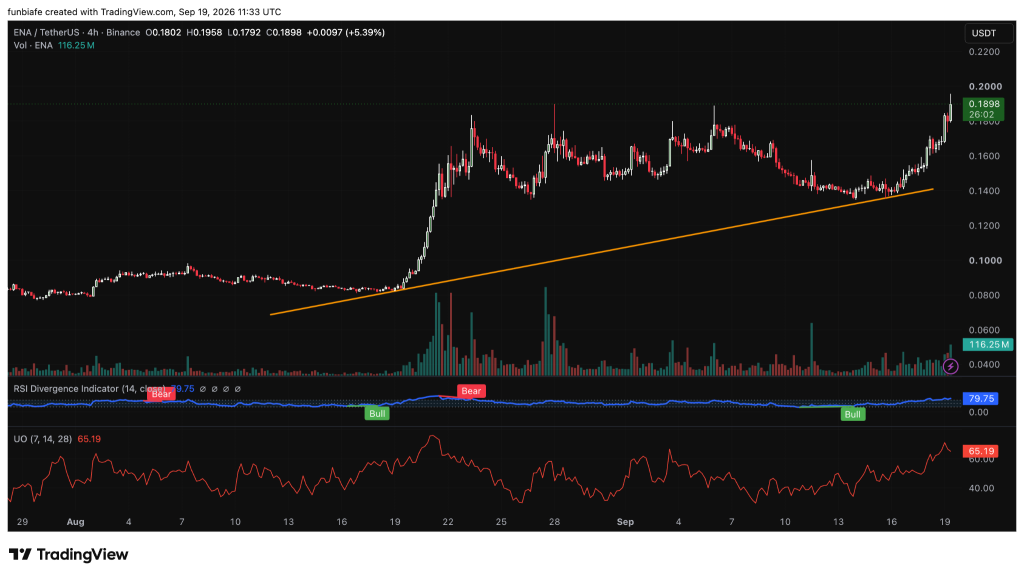Click the purple lightning bolt event icon

point(950,366)
